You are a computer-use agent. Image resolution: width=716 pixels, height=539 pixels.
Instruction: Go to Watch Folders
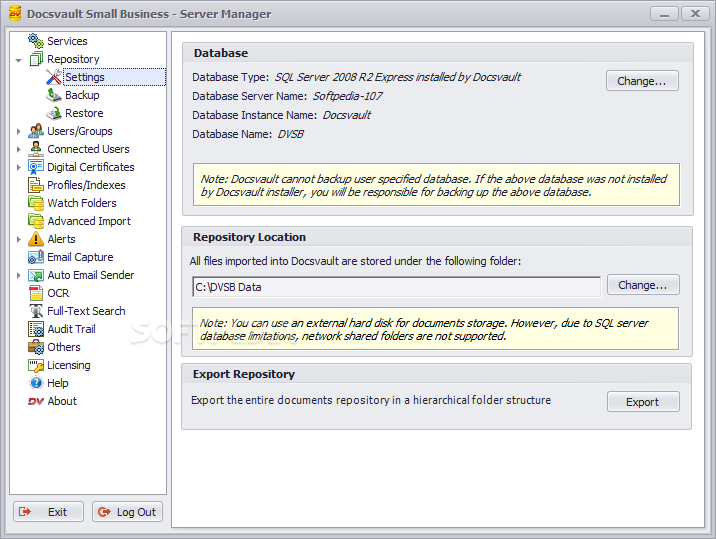point(82,203)
